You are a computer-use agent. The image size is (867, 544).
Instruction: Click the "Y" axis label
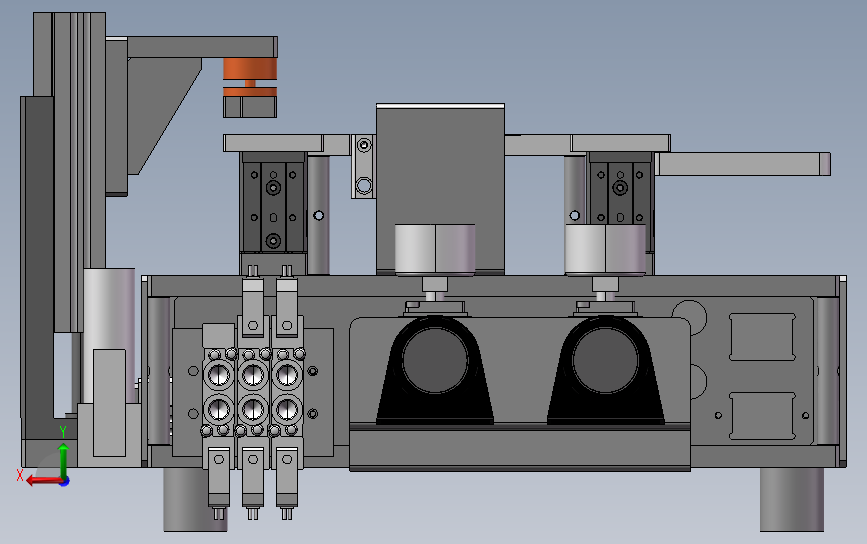point(63,432)
